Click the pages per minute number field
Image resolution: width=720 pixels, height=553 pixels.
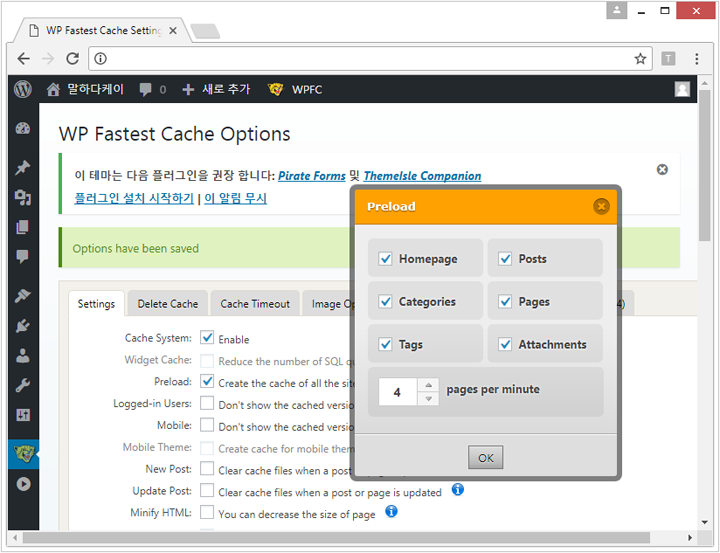397,392
